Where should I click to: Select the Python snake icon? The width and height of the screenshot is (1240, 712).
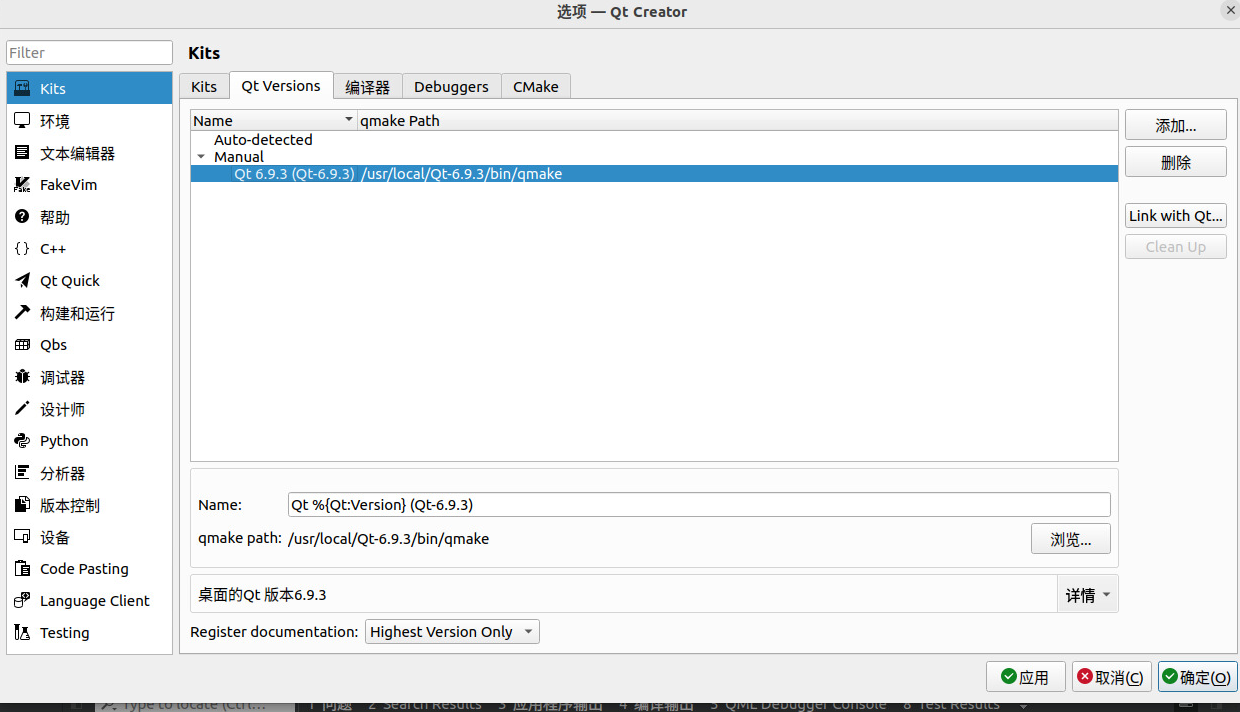tap(22, 440)
